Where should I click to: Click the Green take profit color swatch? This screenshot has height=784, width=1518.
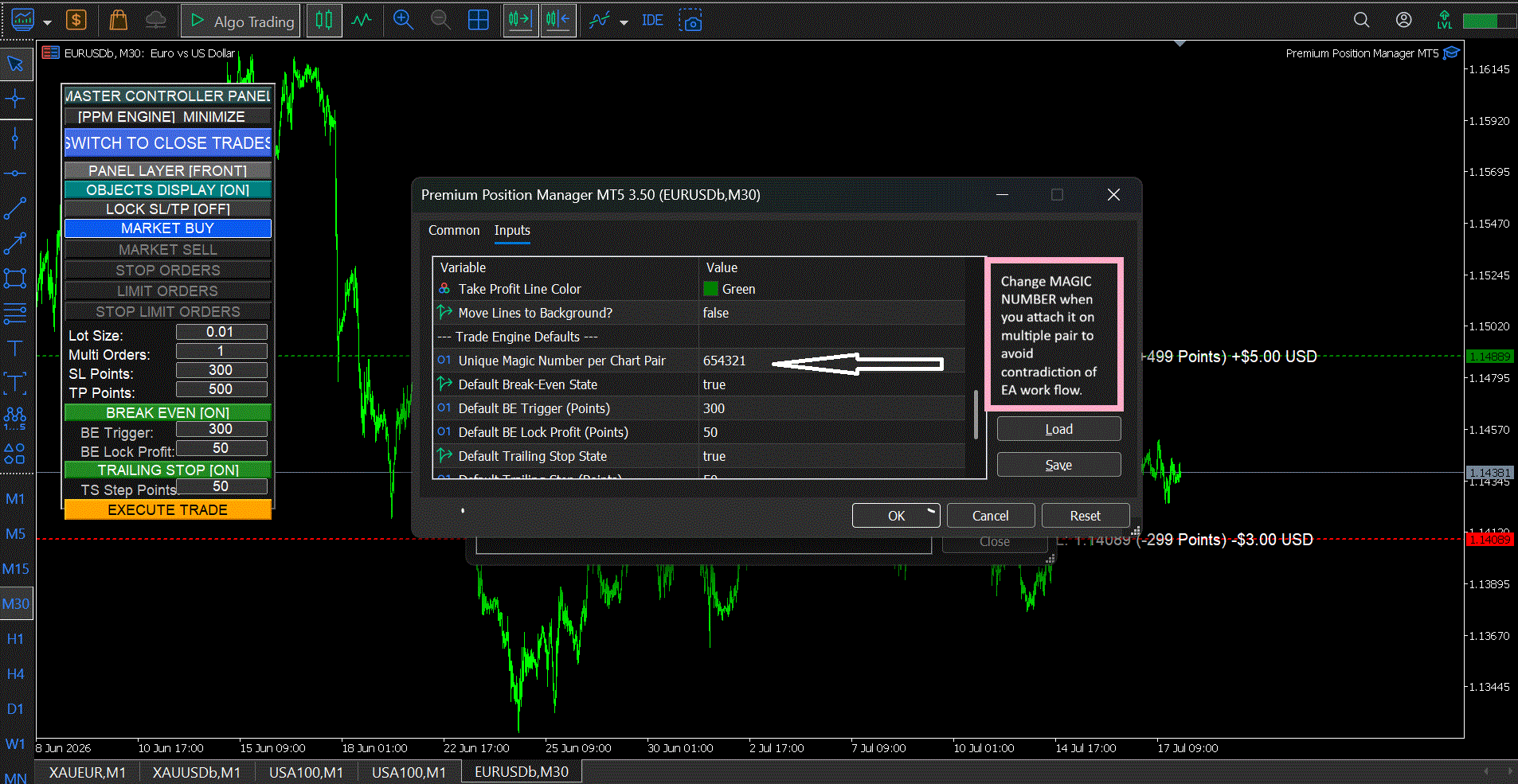pyautogui.click(x=710, y=289)
